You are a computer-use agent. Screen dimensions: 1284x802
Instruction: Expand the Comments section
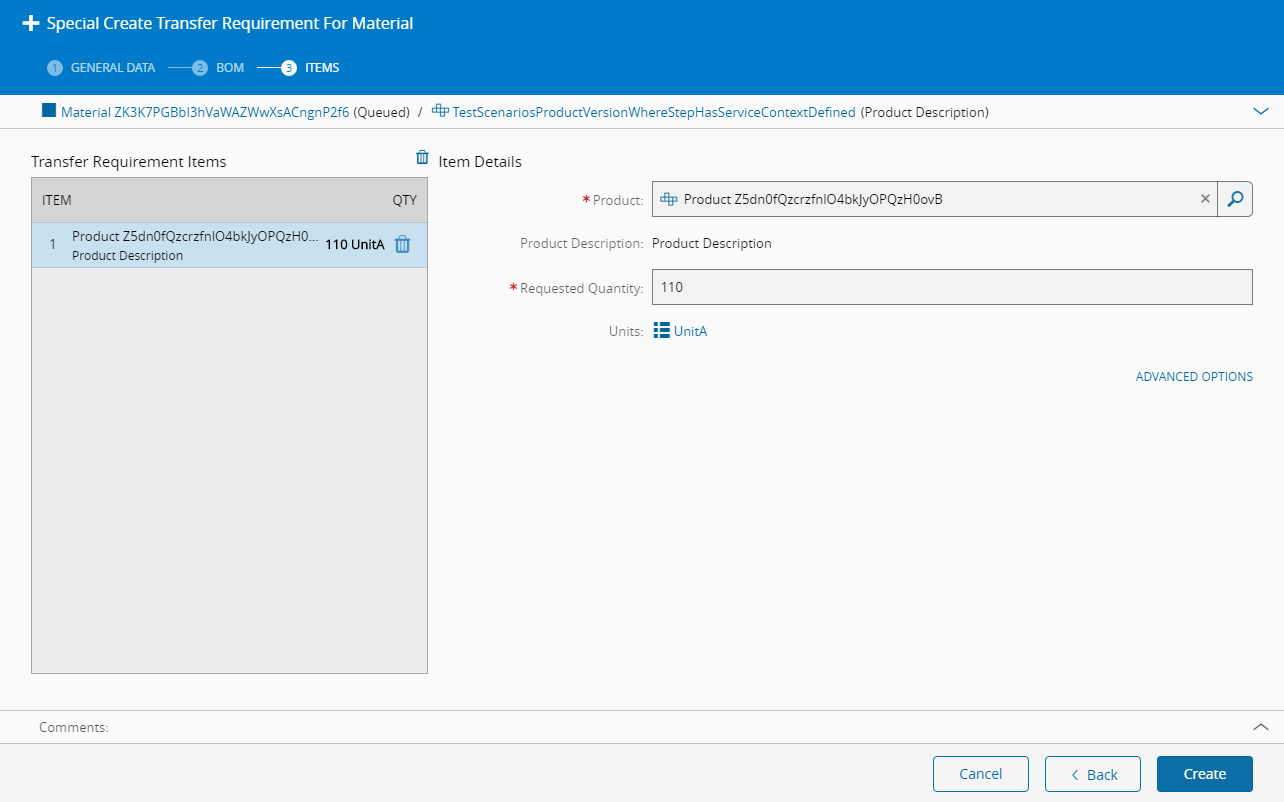click(x=1260, y=727)
